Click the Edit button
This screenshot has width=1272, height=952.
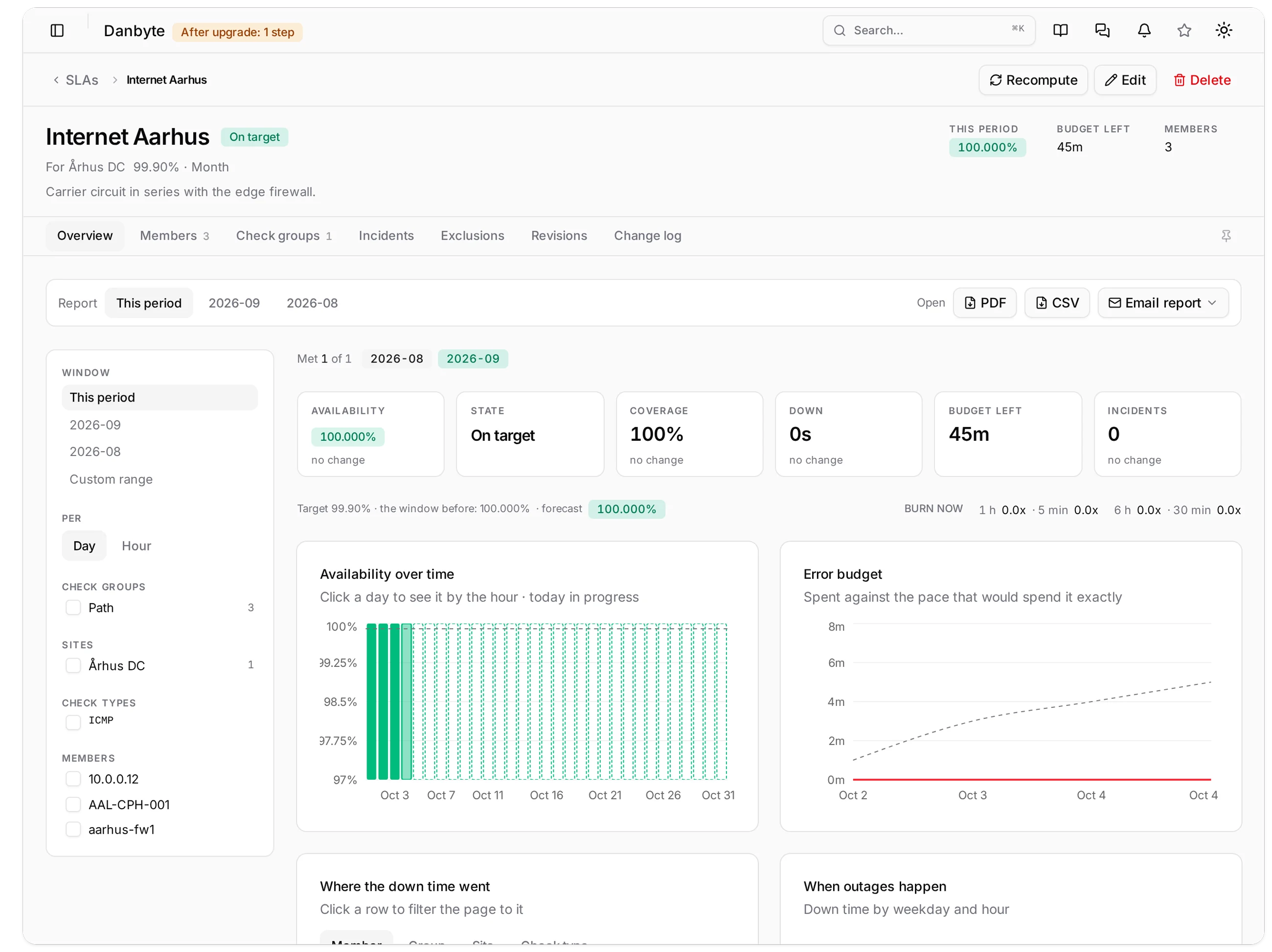pos(1125,80)
